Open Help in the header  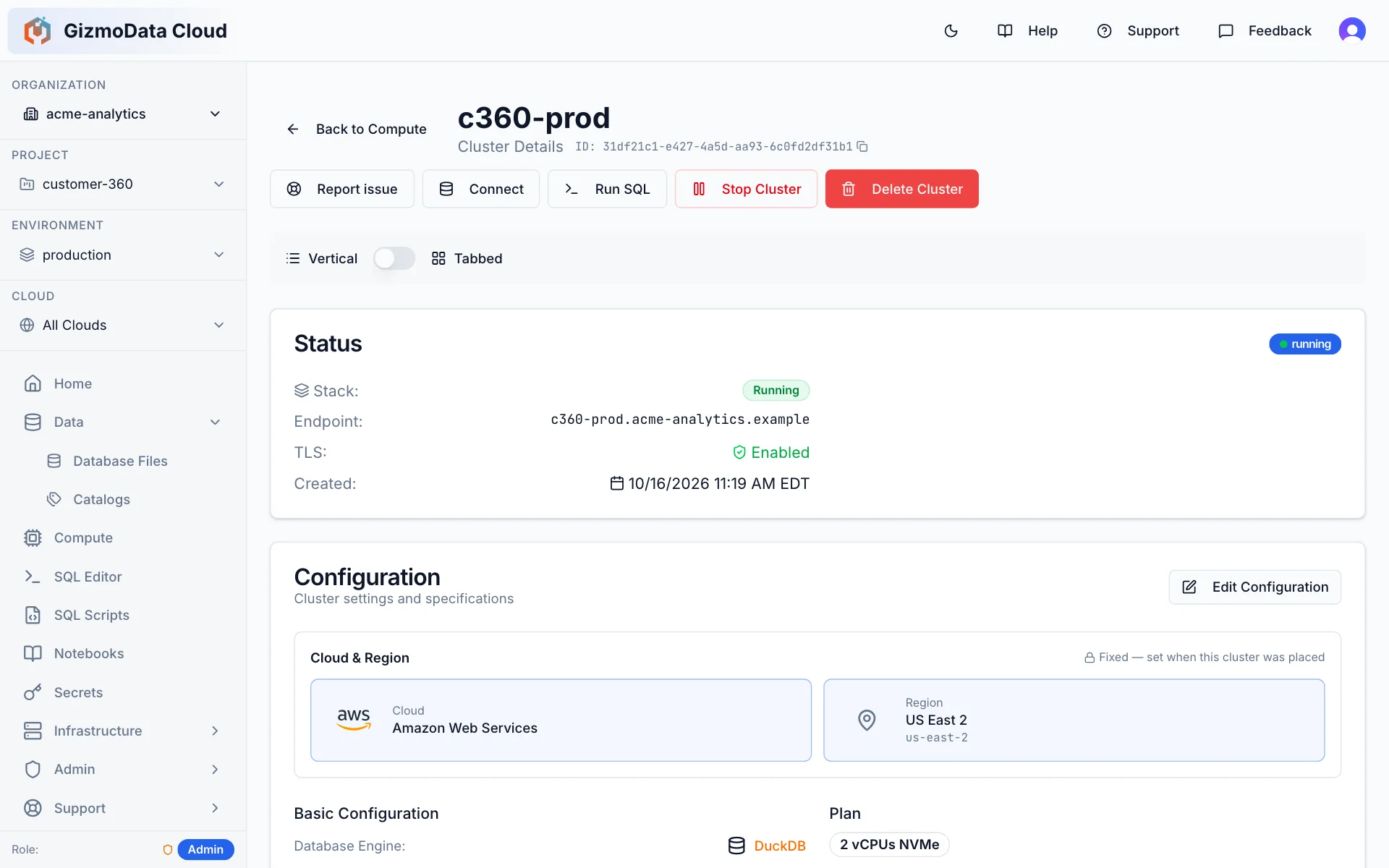pos(1027,30)
